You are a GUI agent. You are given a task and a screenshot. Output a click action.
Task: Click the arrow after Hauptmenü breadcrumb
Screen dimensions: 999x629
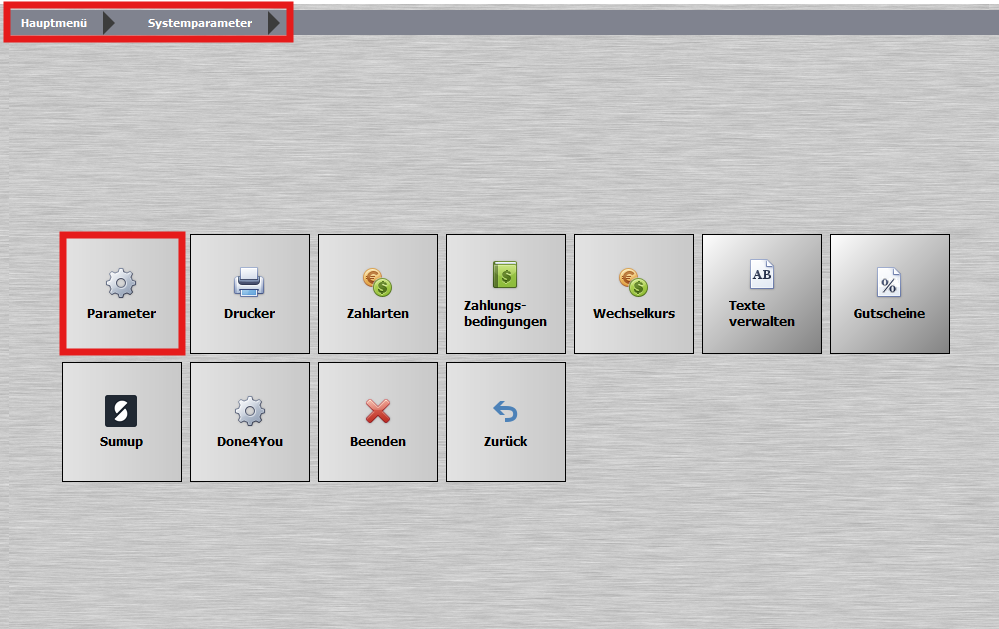pos(110,23)
